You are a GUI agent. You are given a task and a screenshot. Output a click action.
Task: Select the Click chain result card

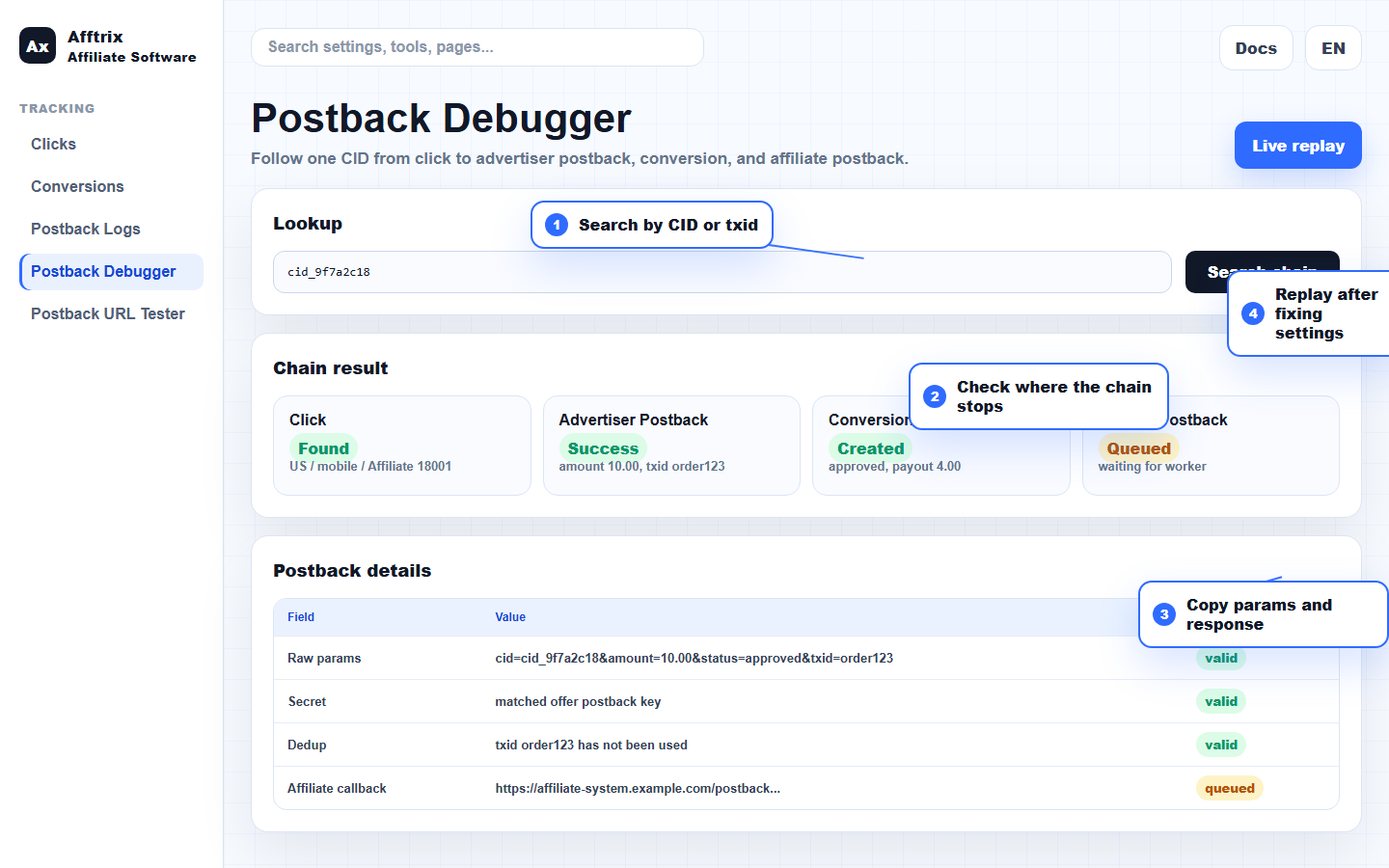tap(402, 446)
